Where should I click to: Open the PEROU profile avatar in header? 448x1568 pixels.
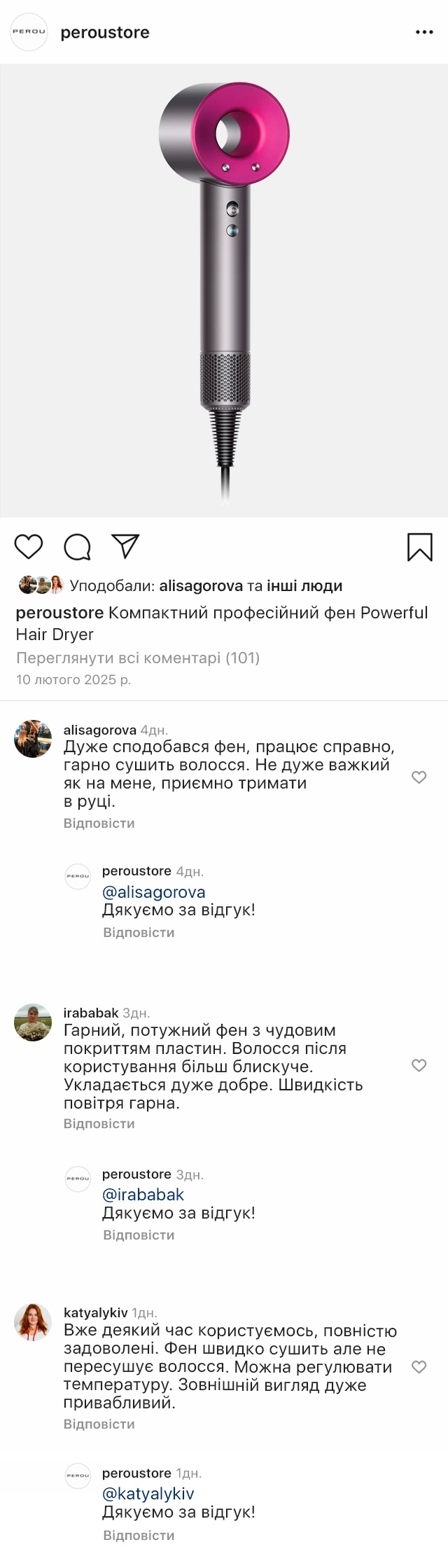point(29,32)
